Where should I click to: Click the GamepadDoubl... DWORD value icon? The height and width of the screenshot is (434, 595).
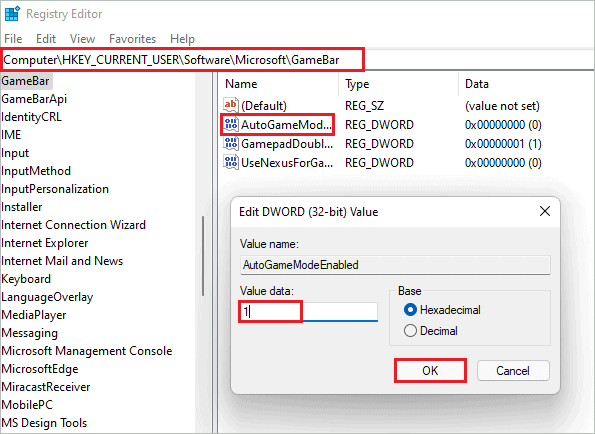(231, 143)
